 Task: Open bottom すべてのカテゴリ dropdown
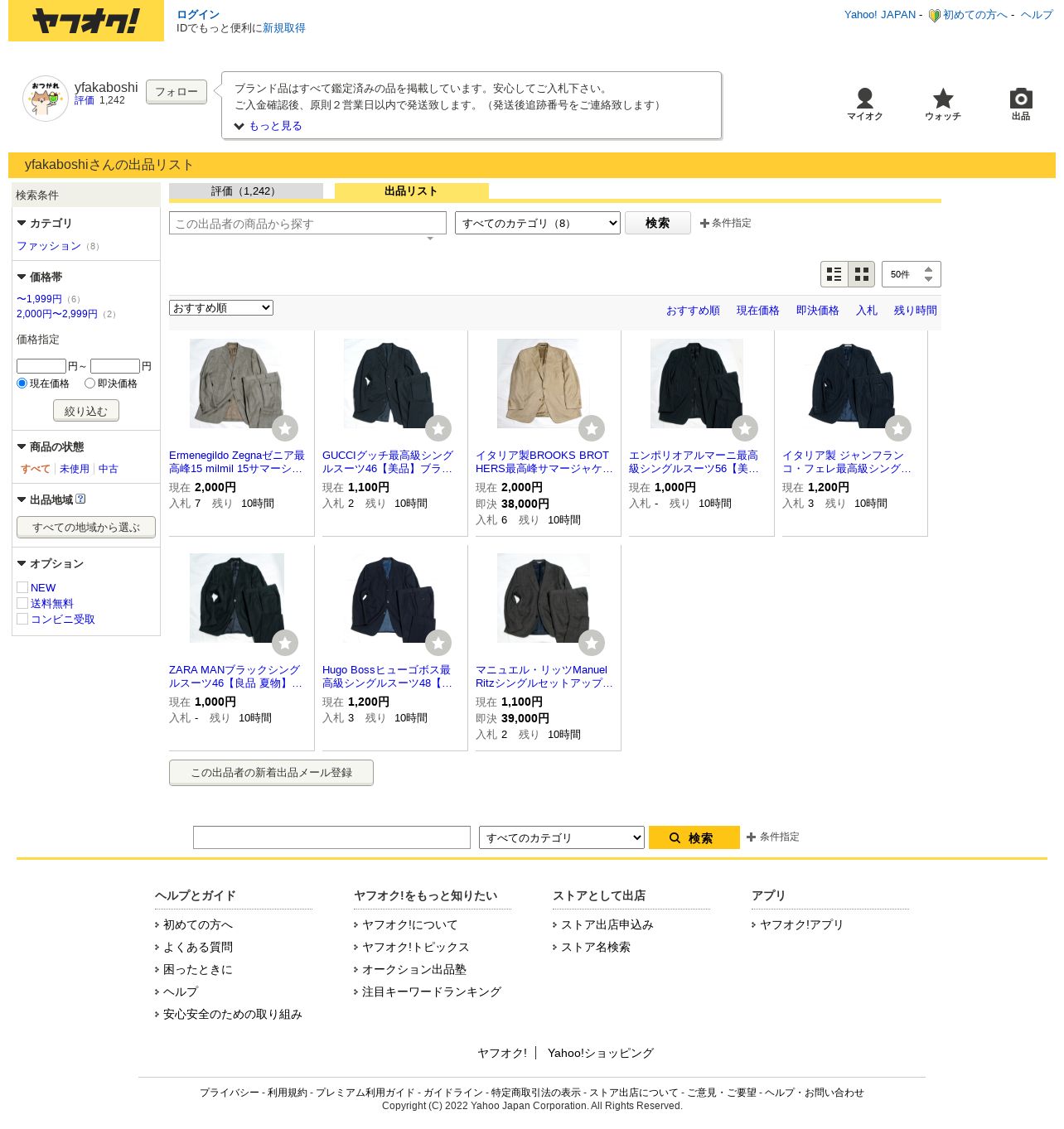coord(562,837)
